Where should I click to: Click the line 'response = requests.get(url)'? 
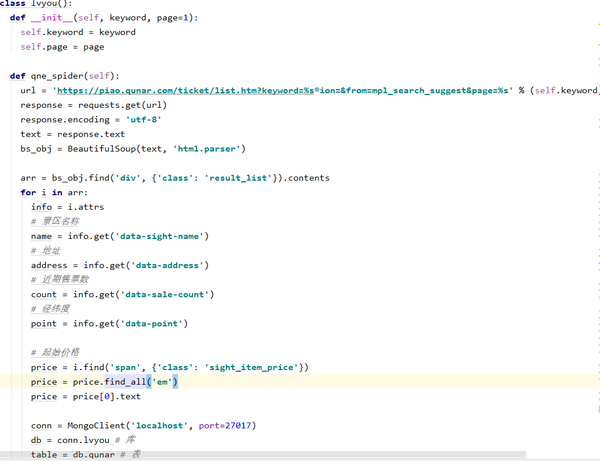pos(94,105)
